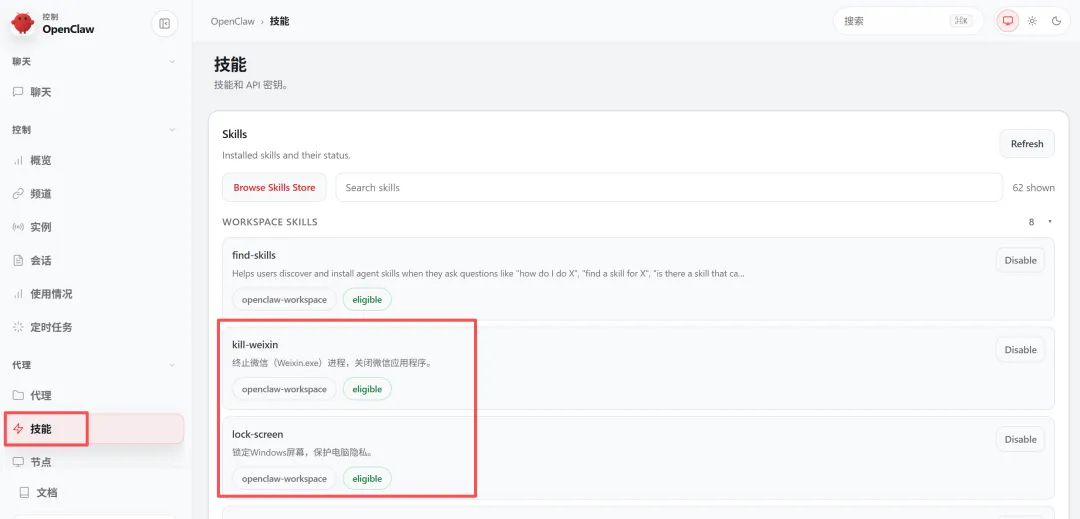Select the kill-weixin skill title
1080x519 pixels.
tap(255, 345)
